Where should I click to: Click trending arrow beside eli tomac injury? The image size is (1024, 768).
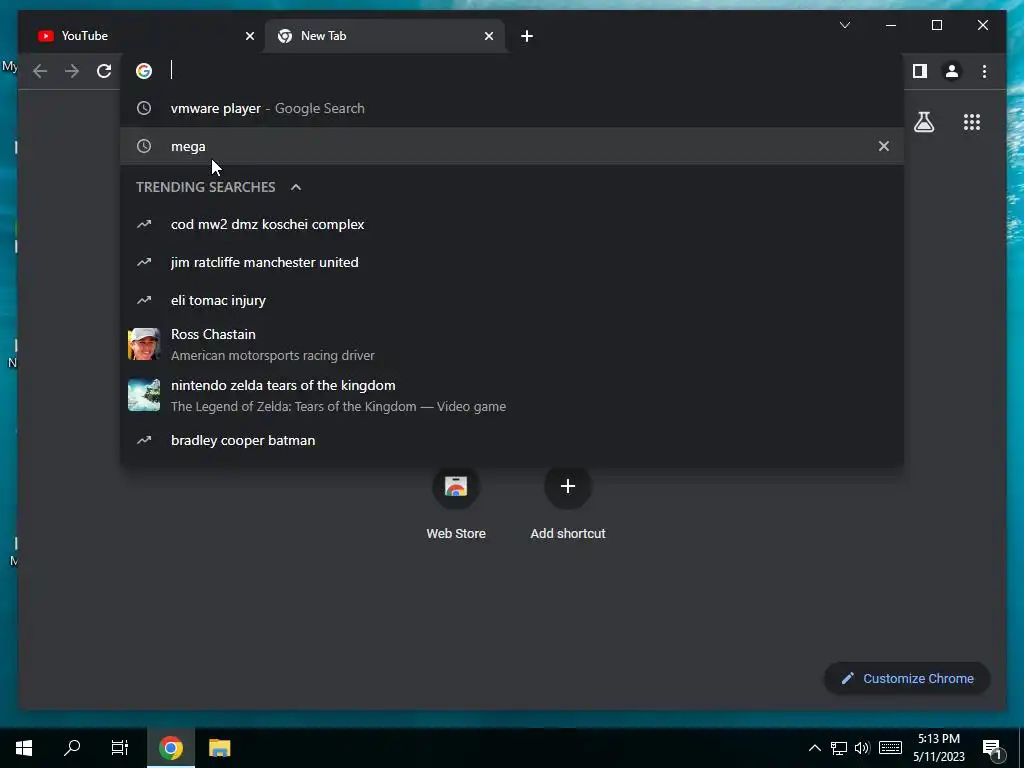144,300
